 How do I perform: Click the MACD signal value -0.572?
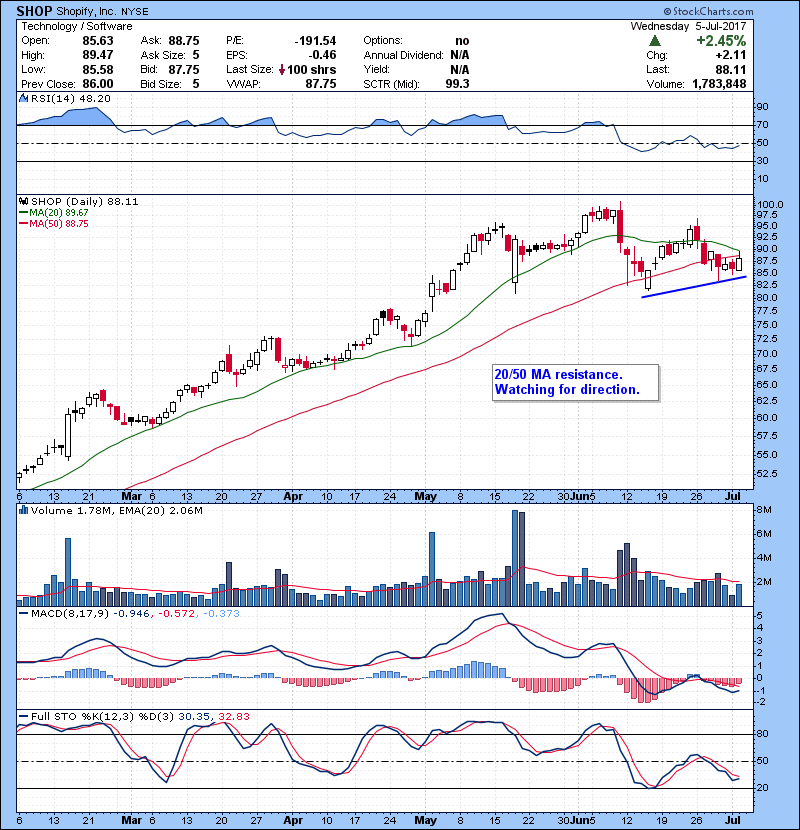coord(176,614)
